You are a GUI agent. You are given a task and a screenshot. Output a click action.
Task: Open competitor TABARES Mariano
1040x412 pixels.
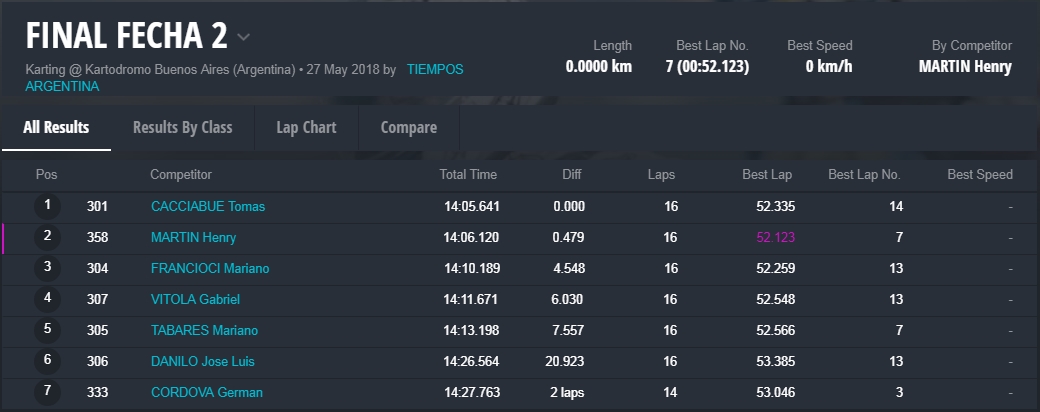point(204,331)
